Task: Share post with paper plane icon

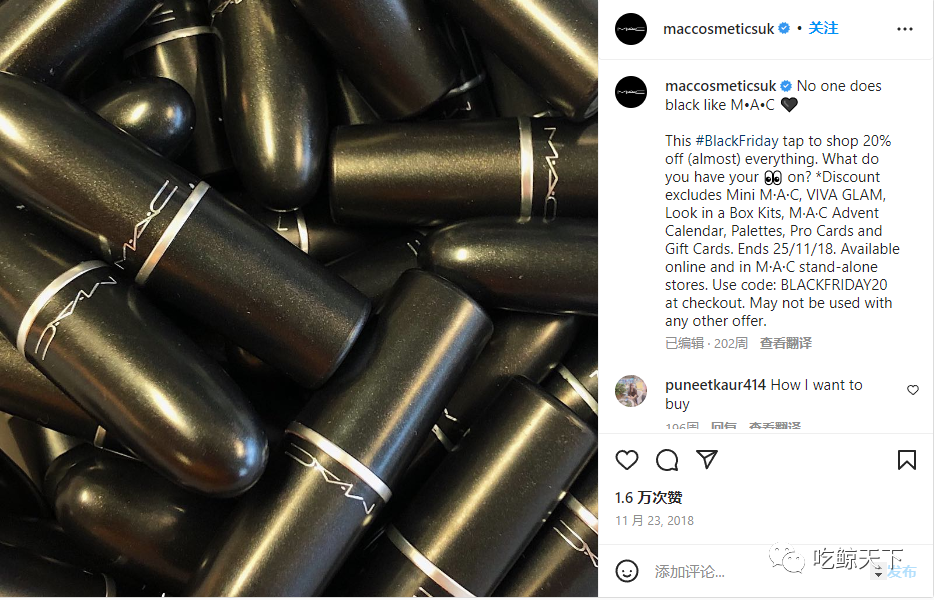Action: click(706, 459)
